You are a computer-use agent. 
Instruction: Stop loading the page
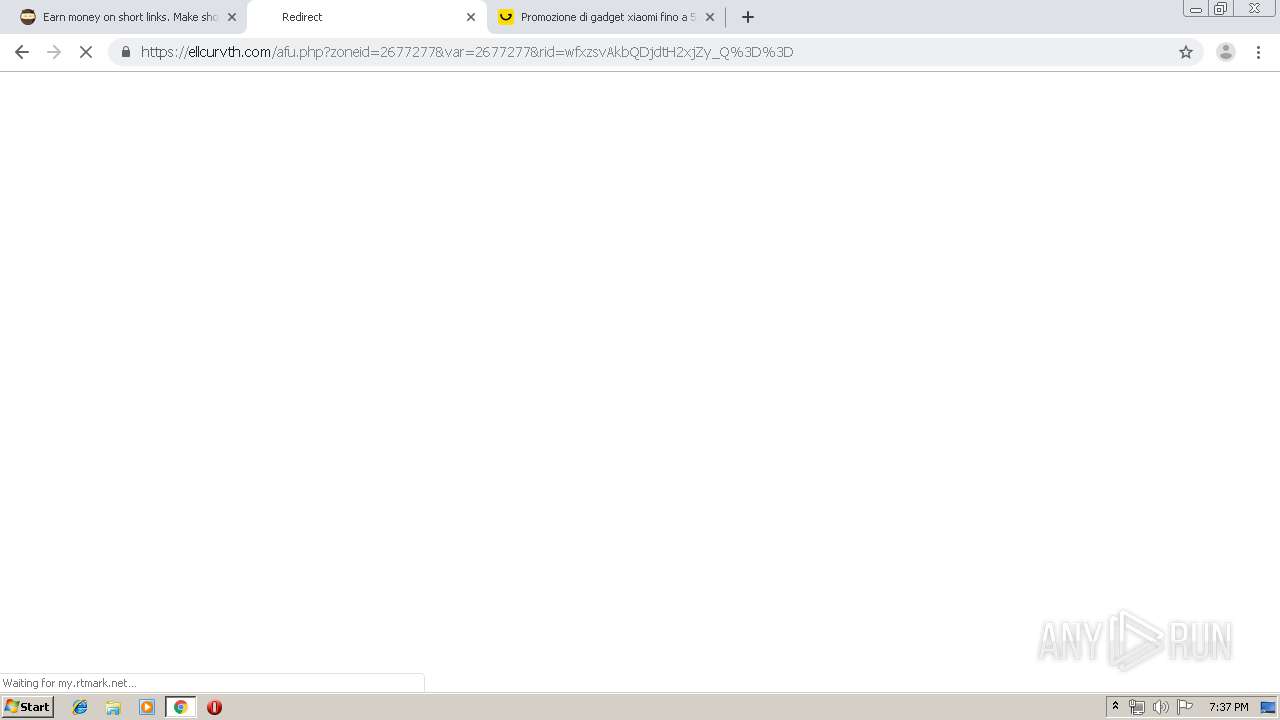click(x=86, y=52)
